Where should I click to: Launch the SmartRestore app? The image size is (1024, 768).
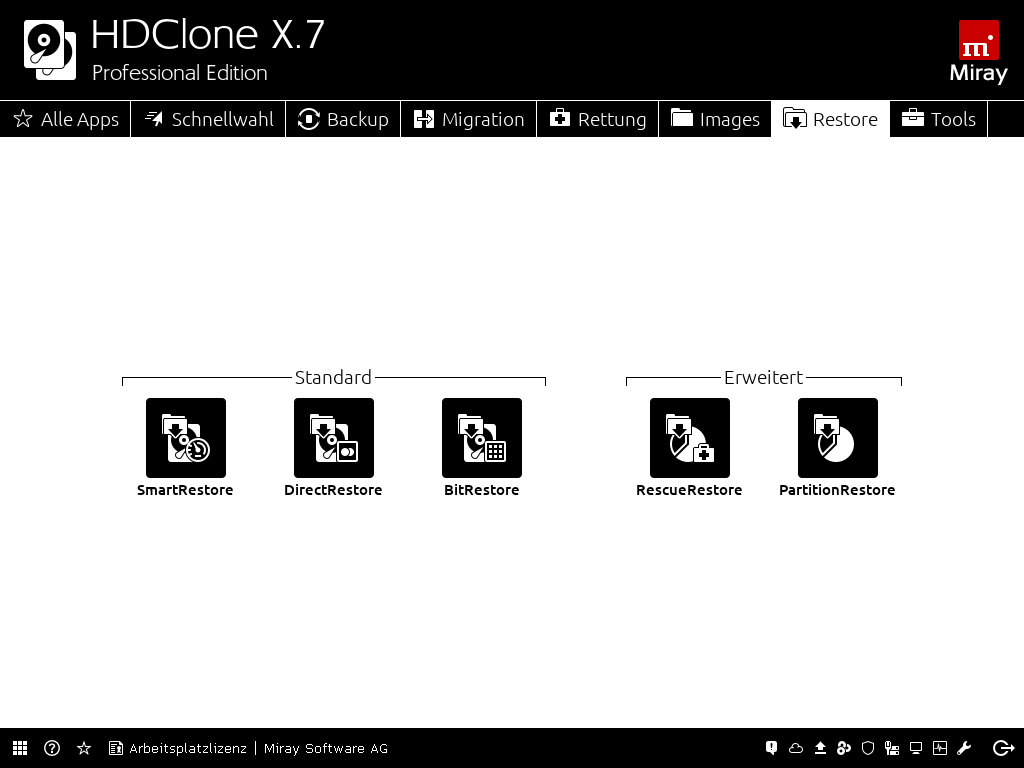coord(185,438)
